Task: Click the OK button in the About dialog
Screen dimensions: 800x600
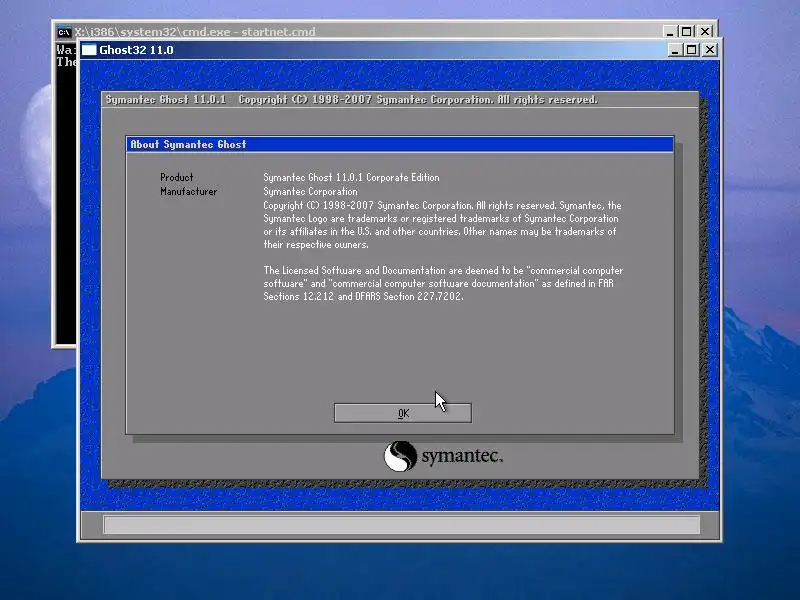Action: click(x=403, y=413)
